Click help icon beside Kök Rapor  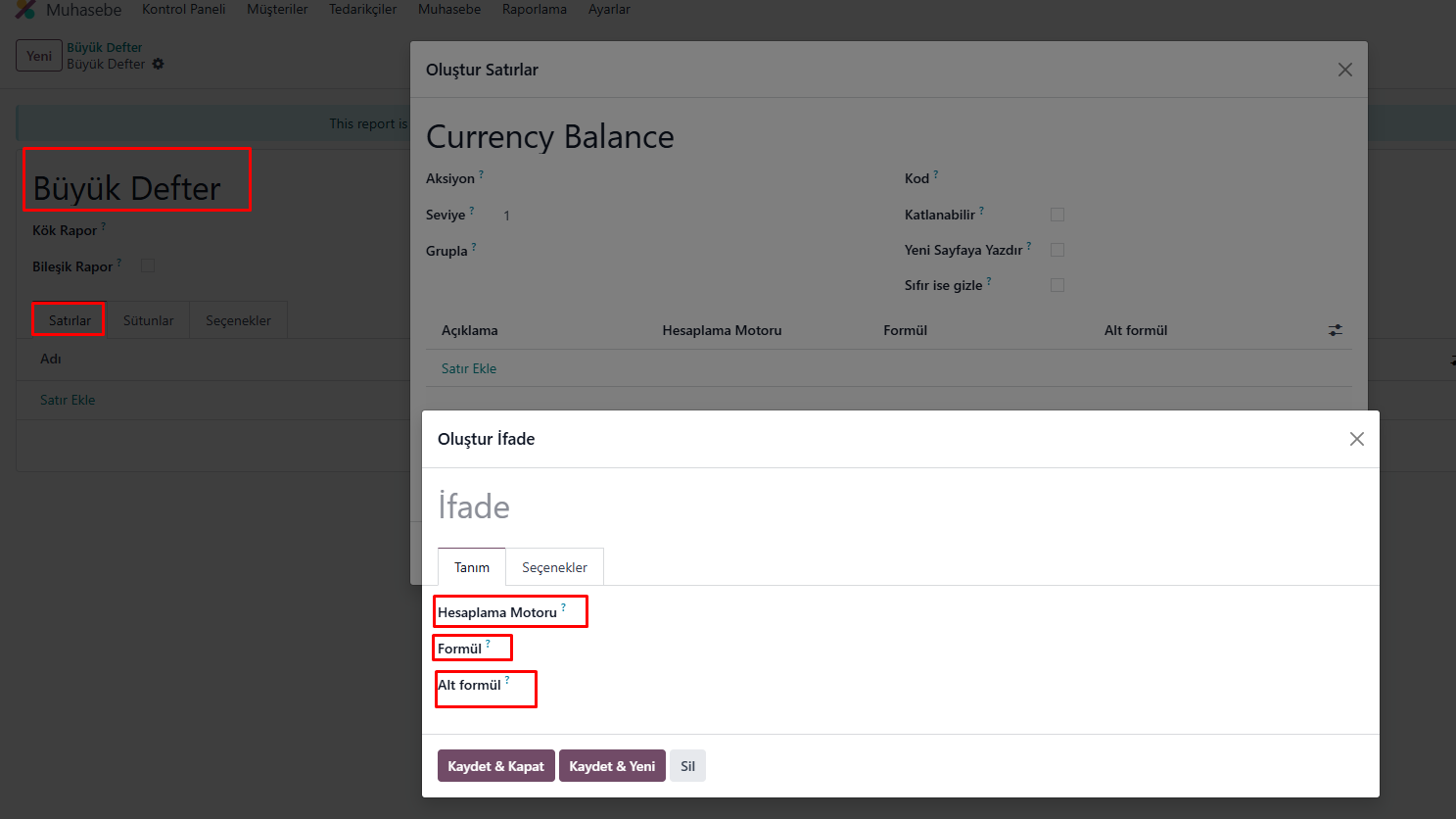click(x=104, y=226)
